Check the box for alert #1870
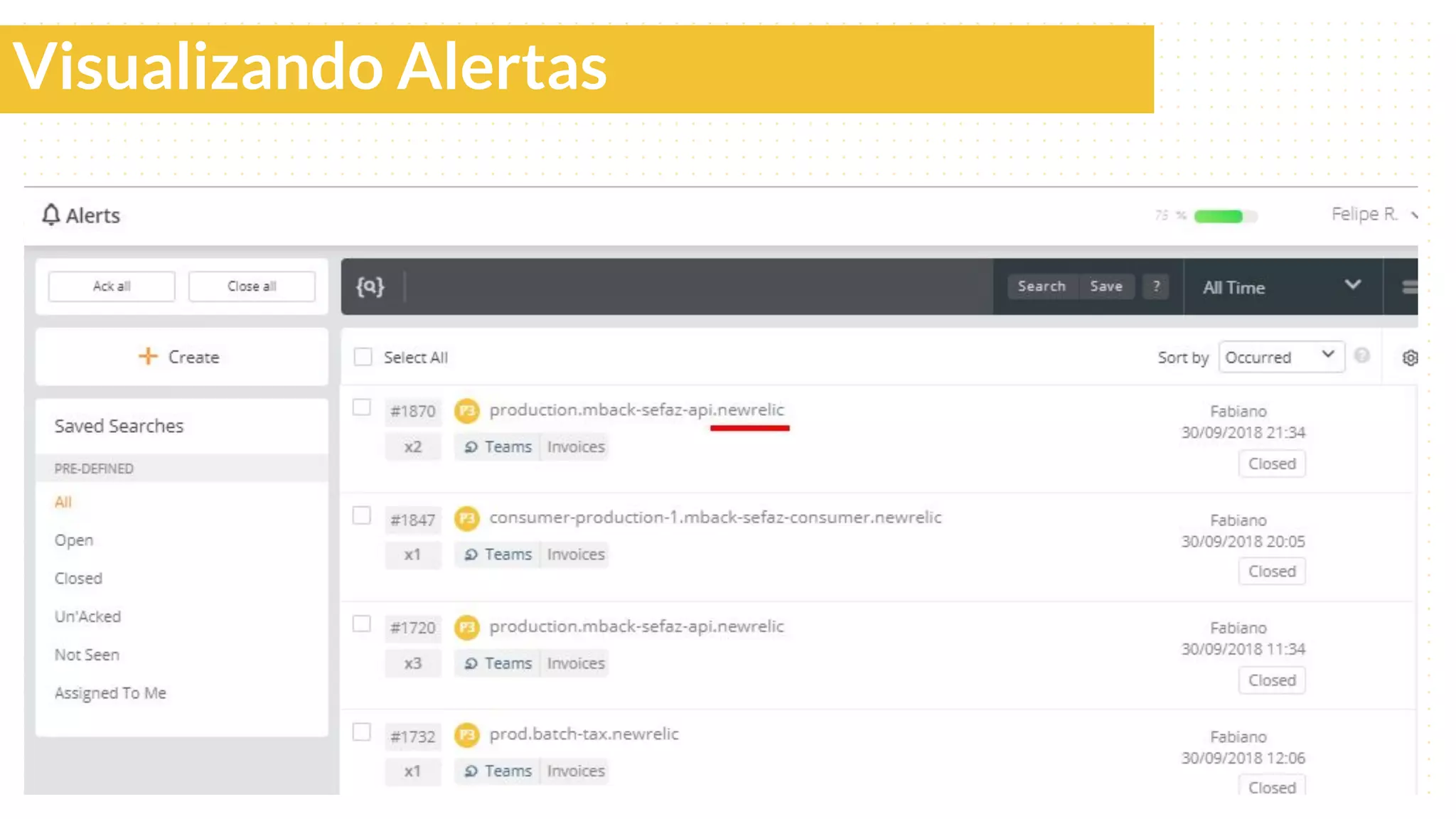Image resolution: width=1456 pixels, height=819 pixels. 362,407
